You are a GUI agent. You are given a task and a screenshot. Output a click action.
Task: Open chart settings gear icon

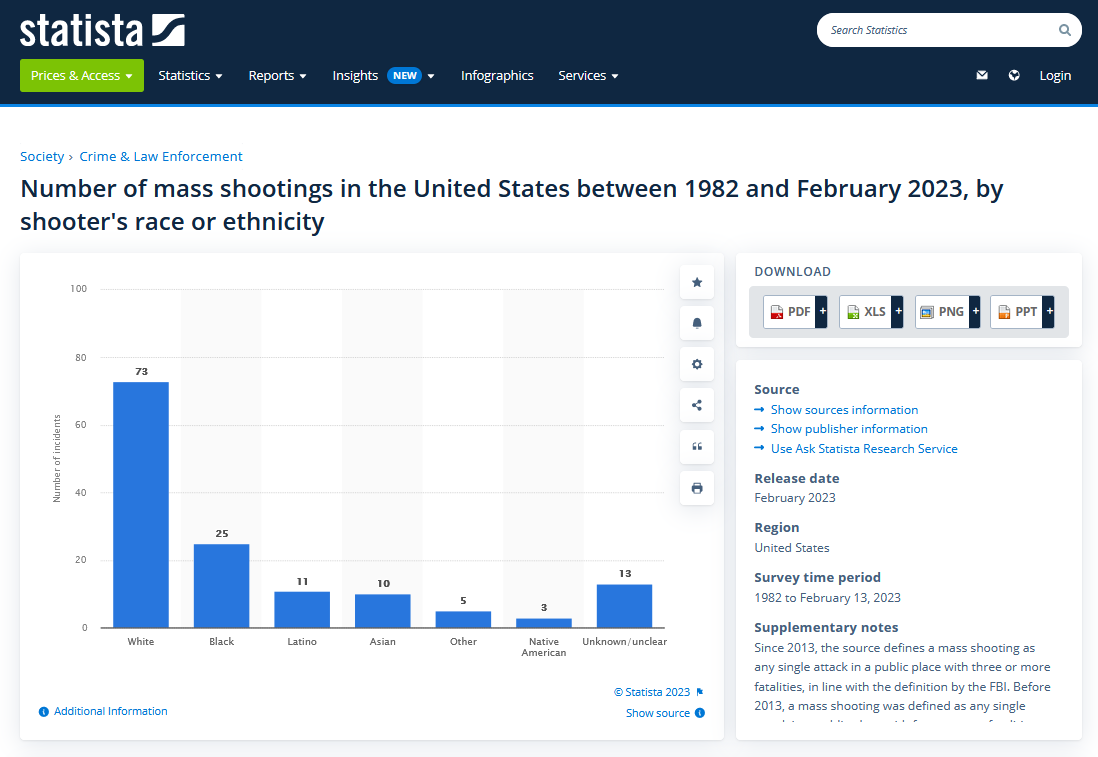(x=697, y=364)
